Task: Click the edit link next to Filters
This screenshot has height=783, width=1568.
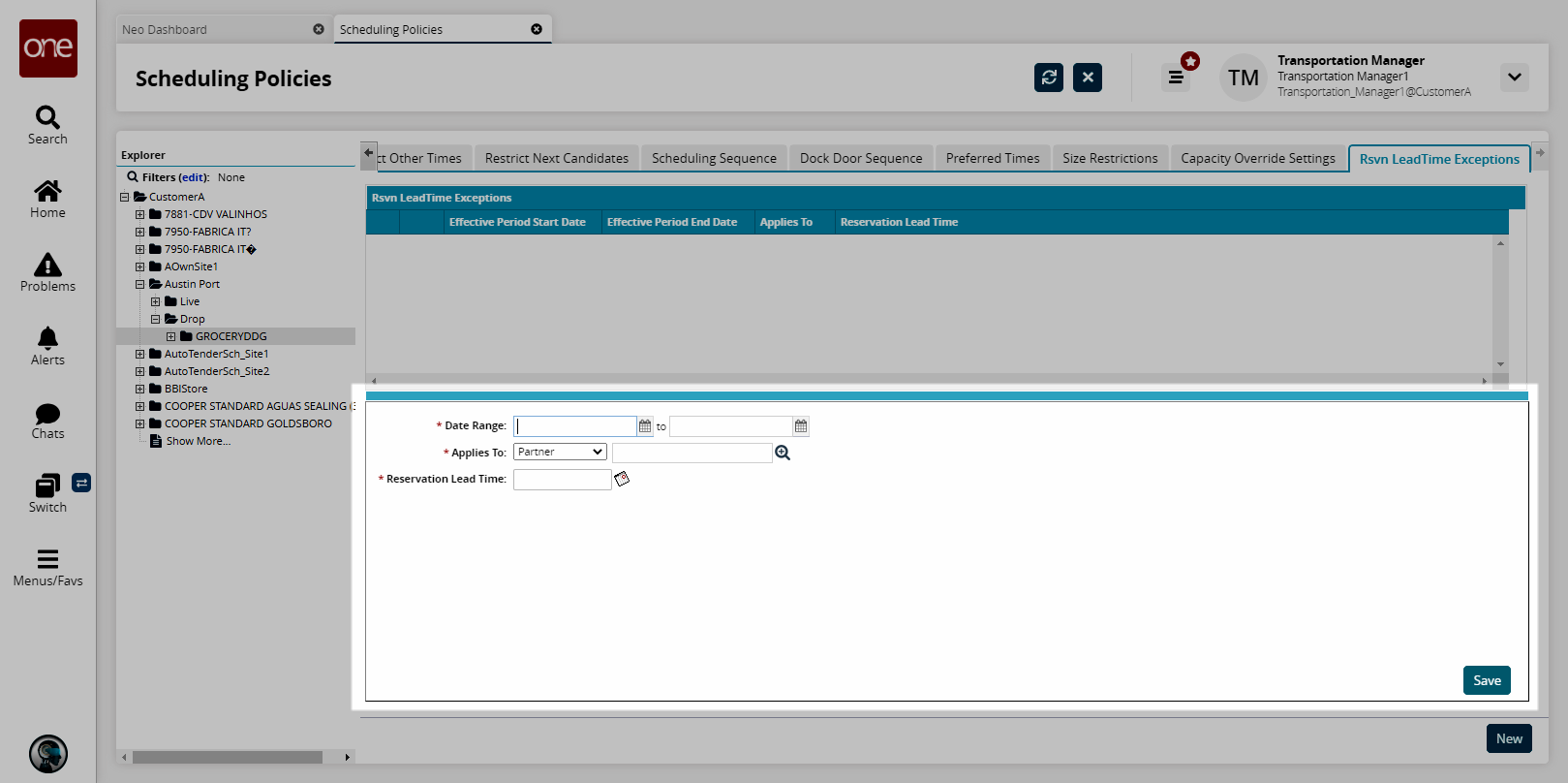Action: click(x=193, y=177)
